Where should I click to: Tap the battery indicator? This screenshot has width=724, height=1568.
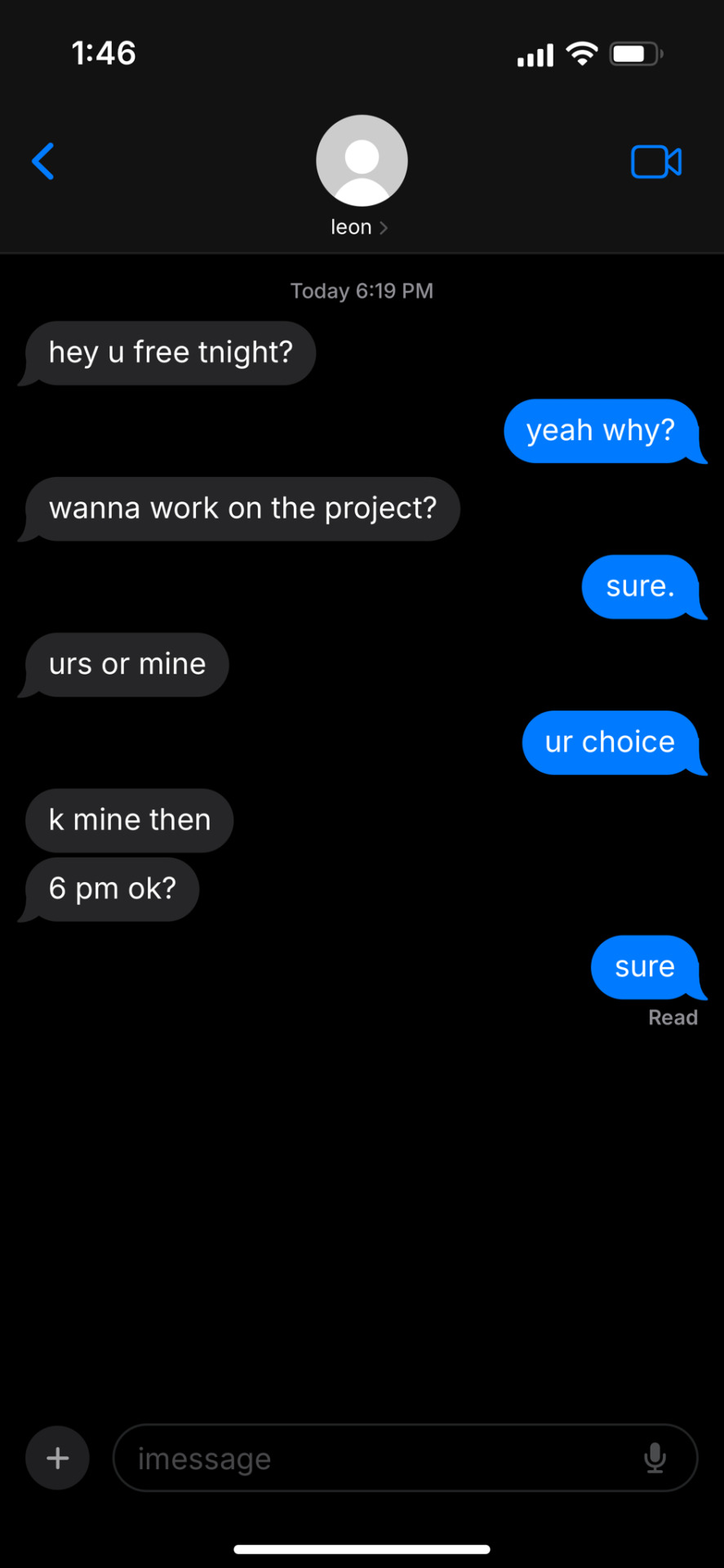[637, 55]
